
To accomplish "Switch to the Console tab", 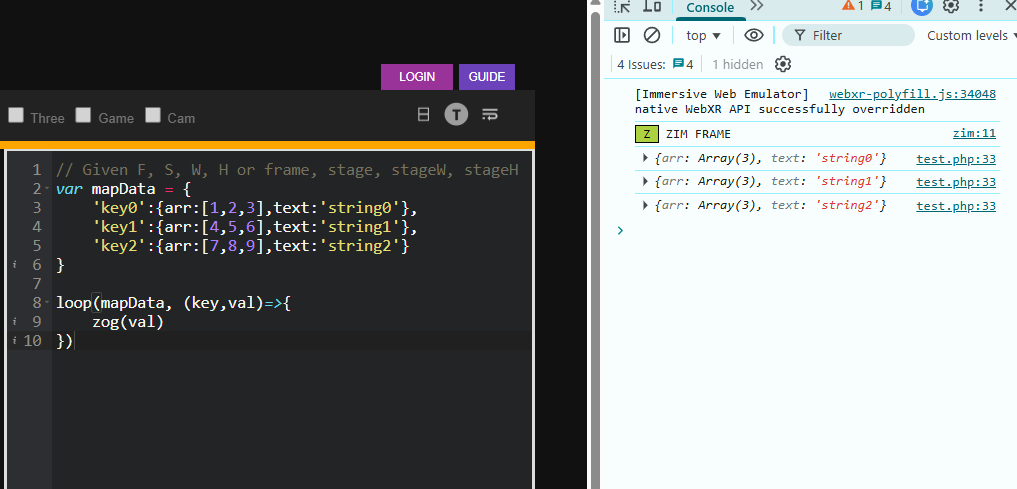I will tap(710, 8).
